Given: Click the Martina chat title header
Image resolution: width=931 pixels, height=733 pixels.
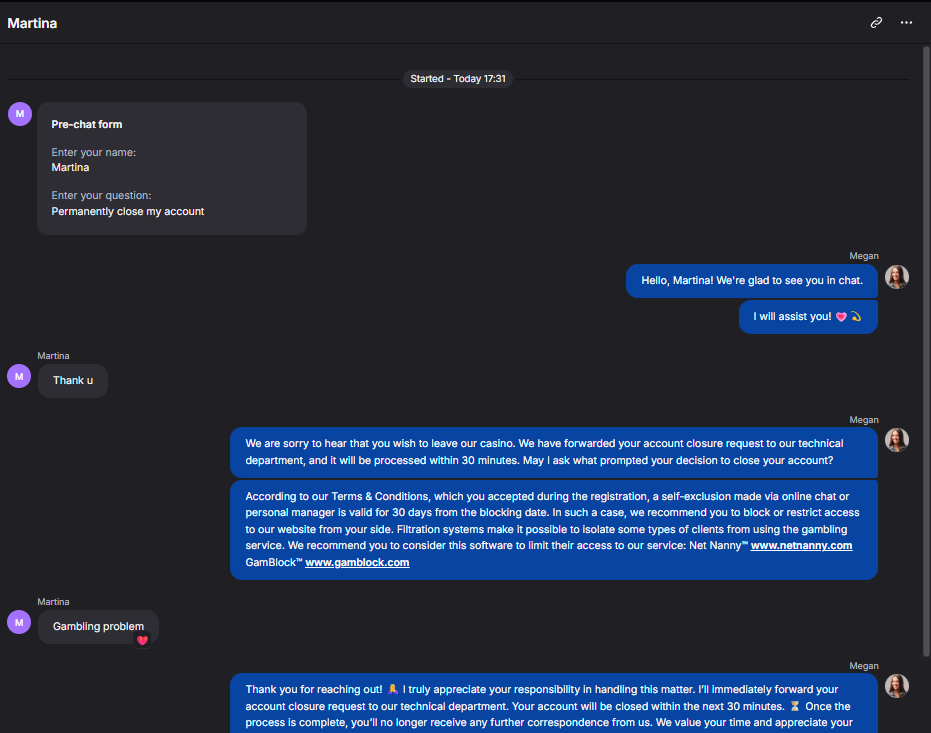Looking at the screenshot, I should click(x=32, y=23).
